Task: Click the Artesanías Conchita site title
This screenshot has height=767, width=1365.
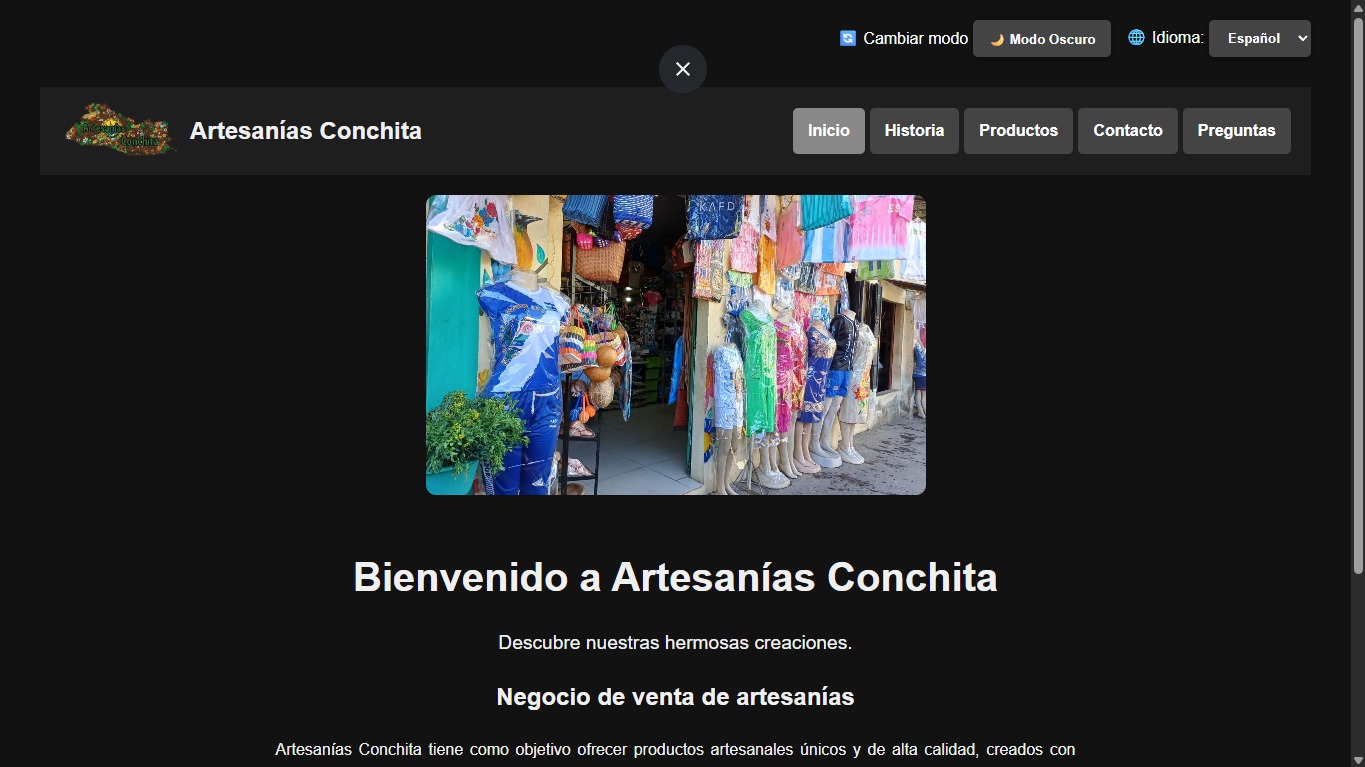Action: 306,131
